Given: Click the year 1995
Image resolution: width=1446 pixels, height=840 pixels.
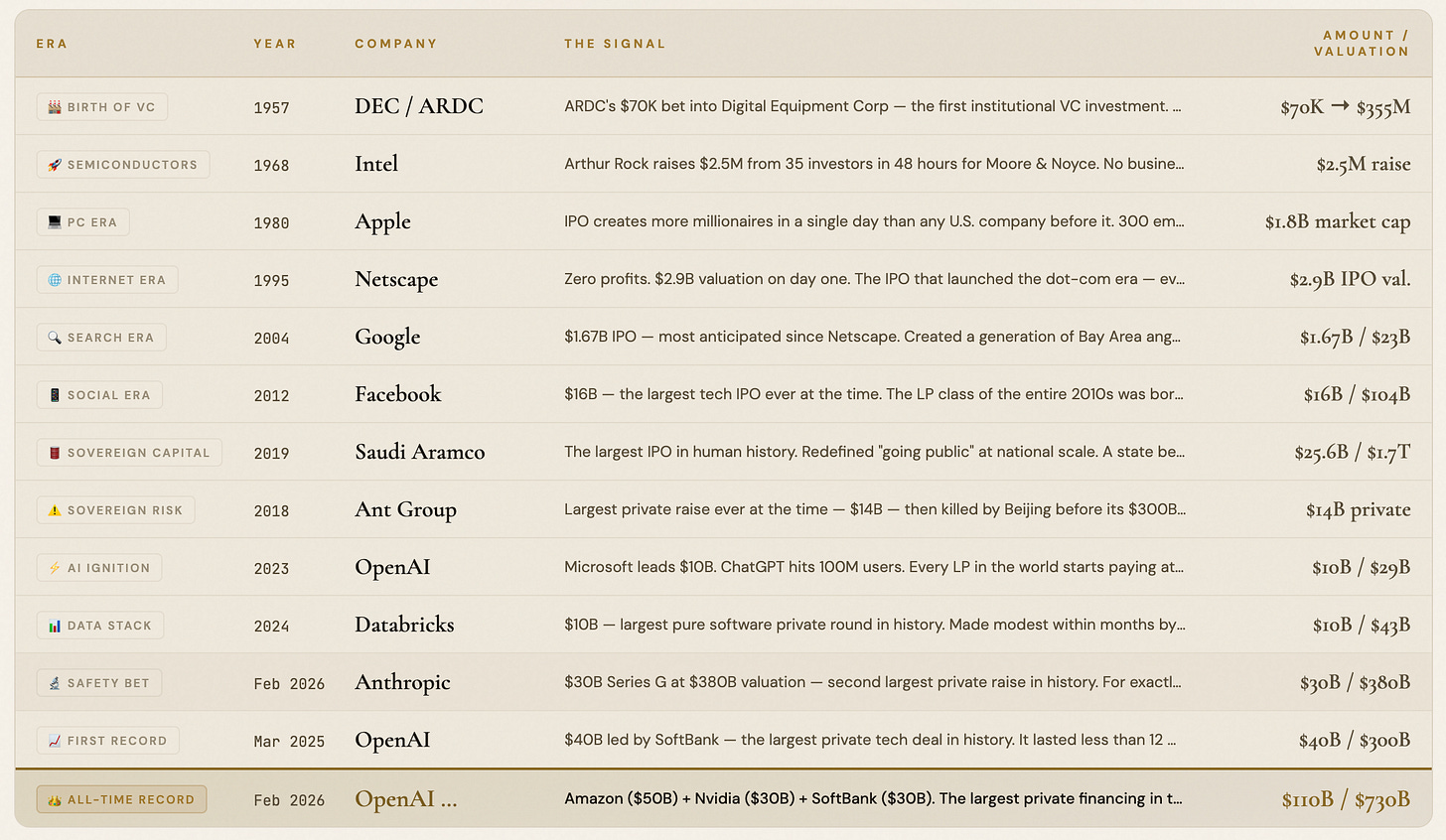Looking at the screenshot, I should pyautogui.click(x=271, y=280).
